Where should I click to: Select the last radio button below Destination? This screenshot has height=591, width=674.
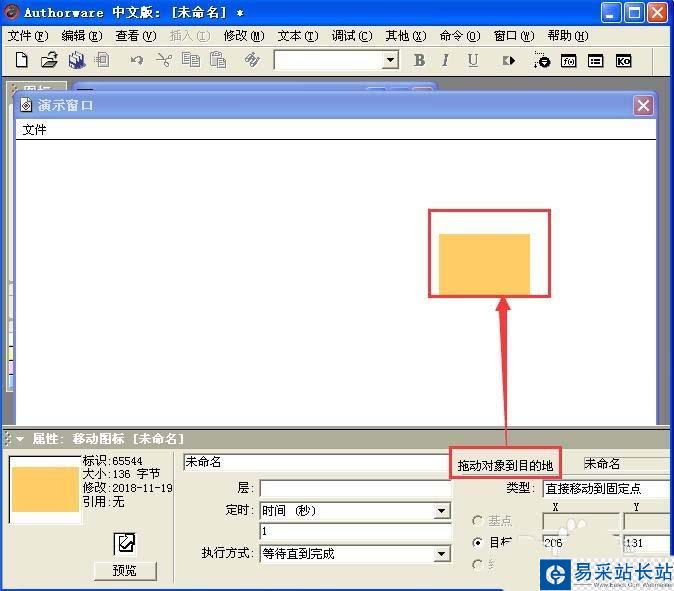(477, 564)
